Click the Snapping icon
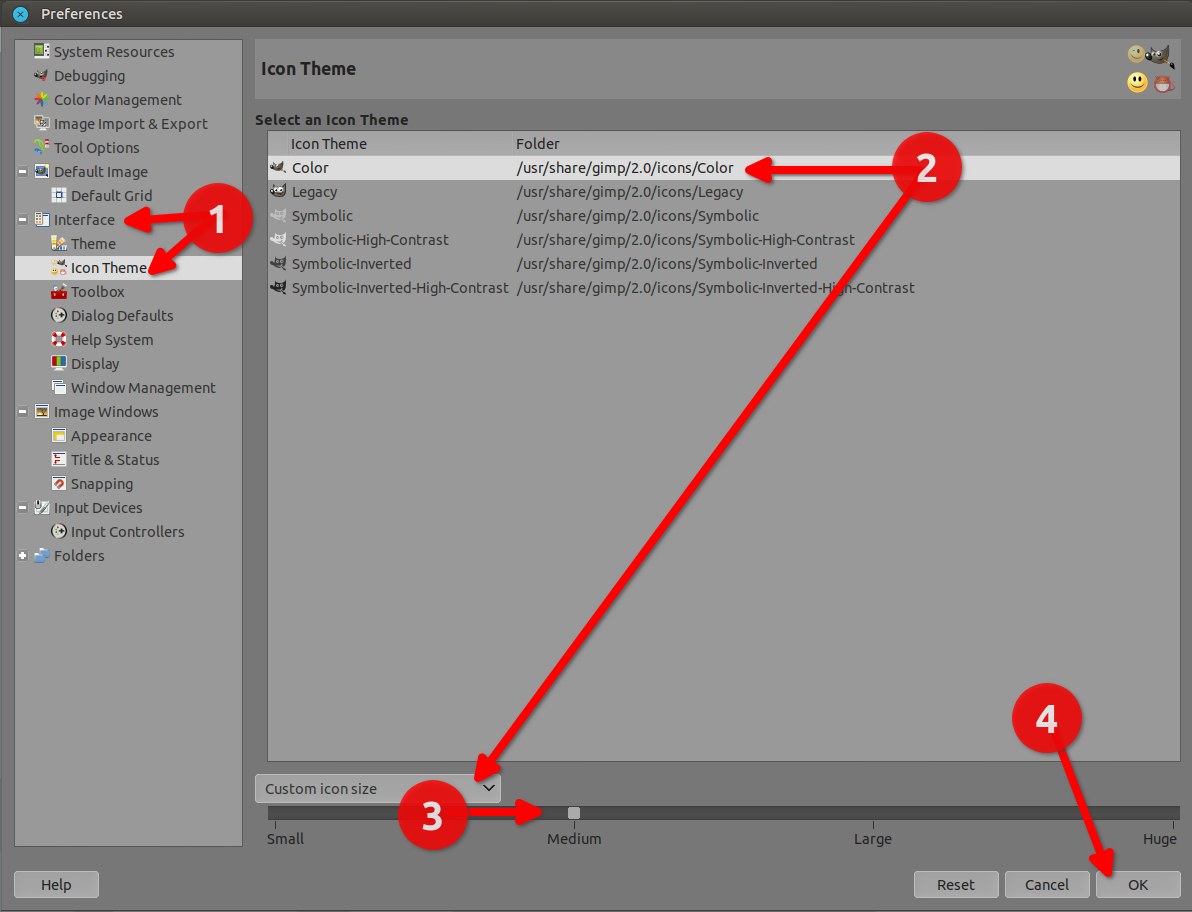The image size is (1192, 912). tap(59, 483)
